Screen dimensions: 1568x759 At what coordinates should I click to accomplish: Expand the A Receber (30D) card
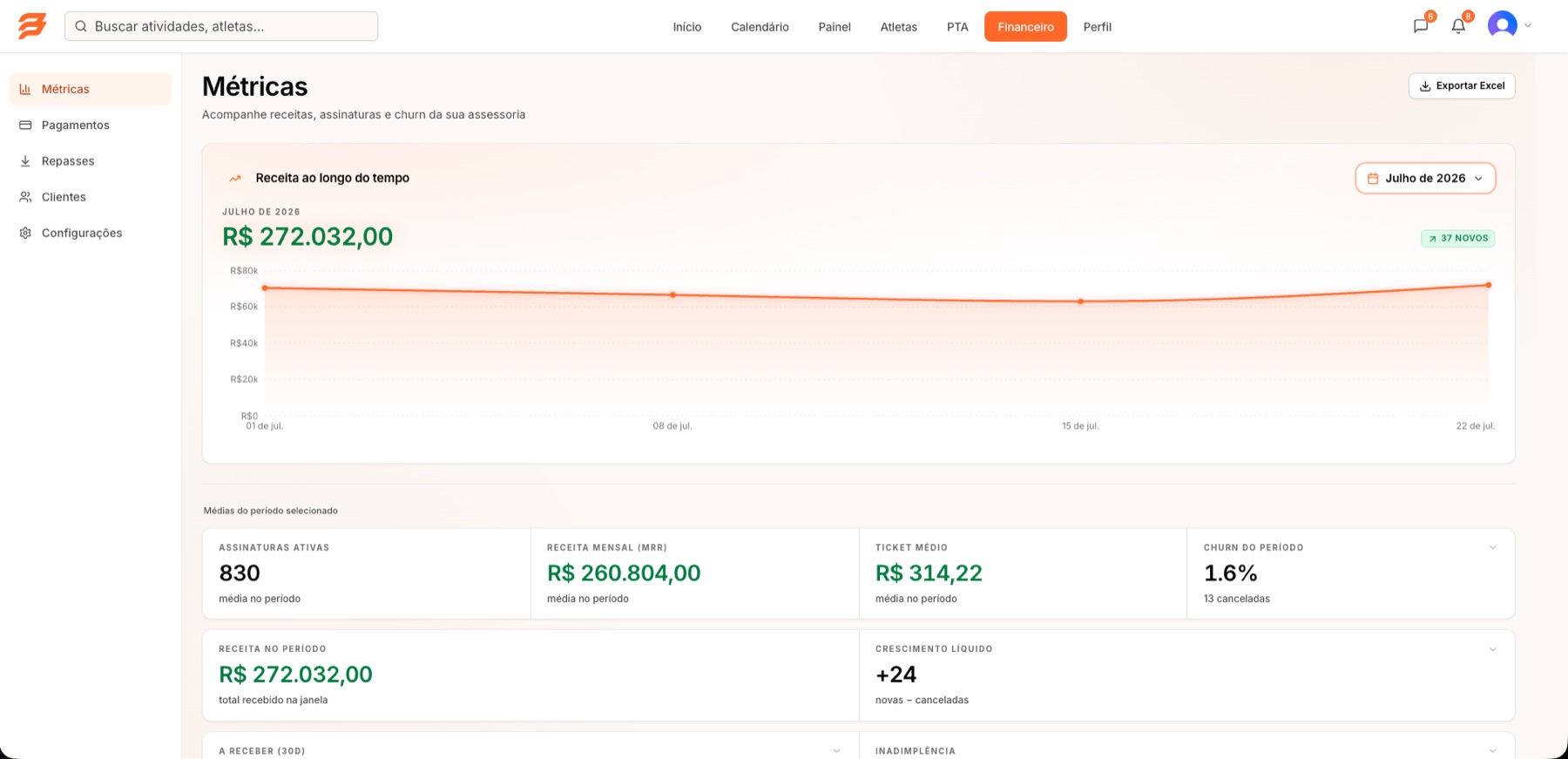[836, 750]
